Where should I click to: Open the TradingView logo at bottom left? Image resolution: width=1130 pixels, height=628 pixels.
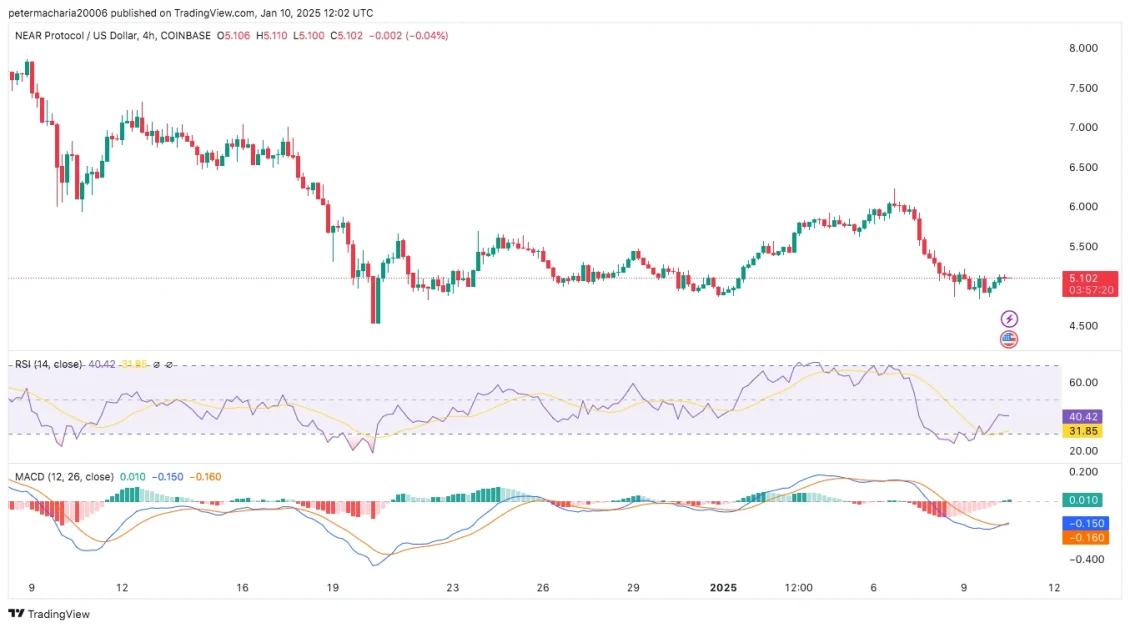(x=49, y=614)
